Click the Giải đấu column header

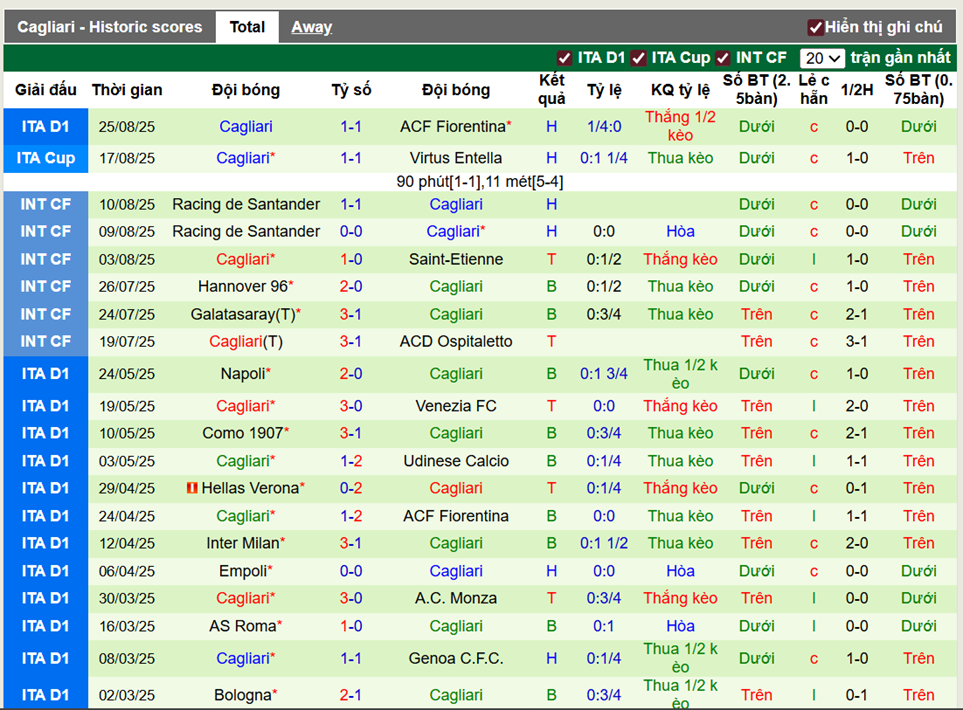(x=45, y=90)
